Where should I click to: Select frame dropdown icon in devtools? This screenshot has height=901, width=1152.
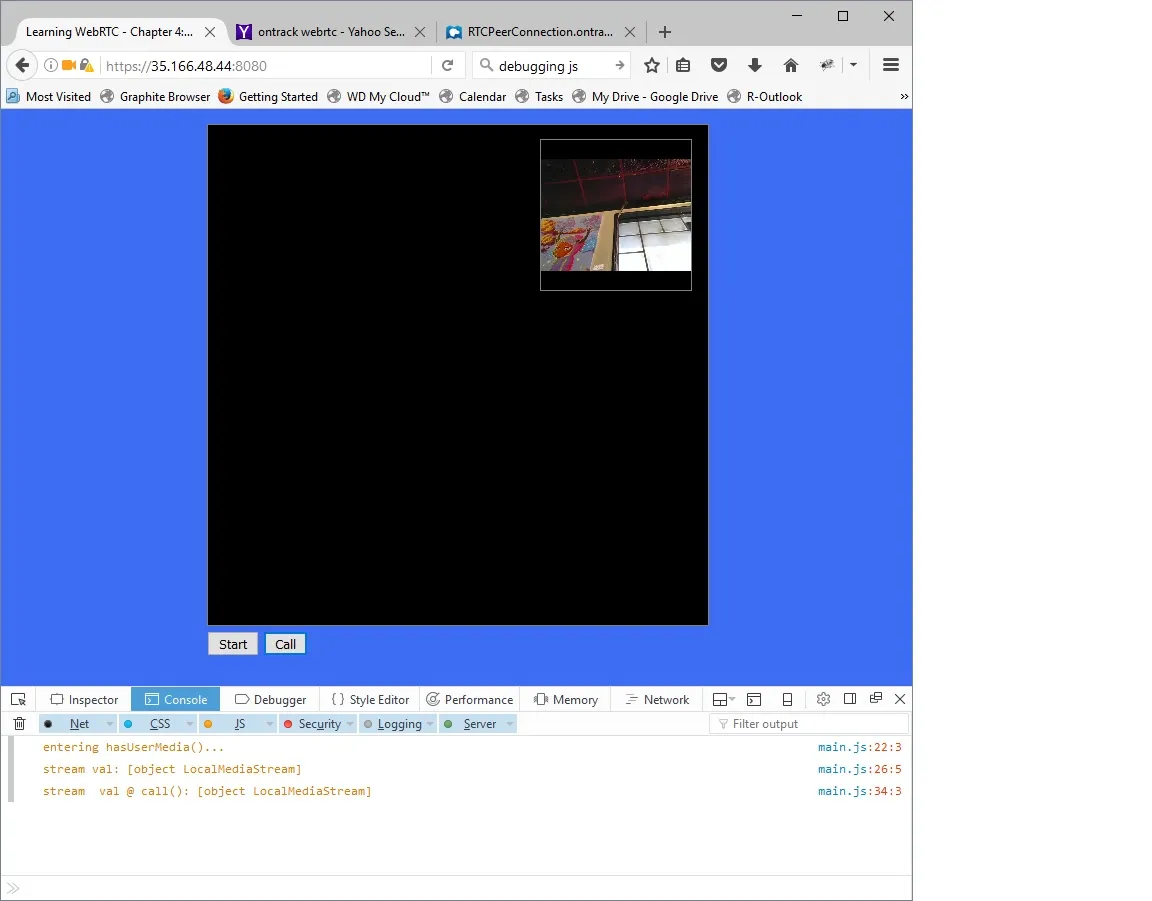click(x=724, y=700)
